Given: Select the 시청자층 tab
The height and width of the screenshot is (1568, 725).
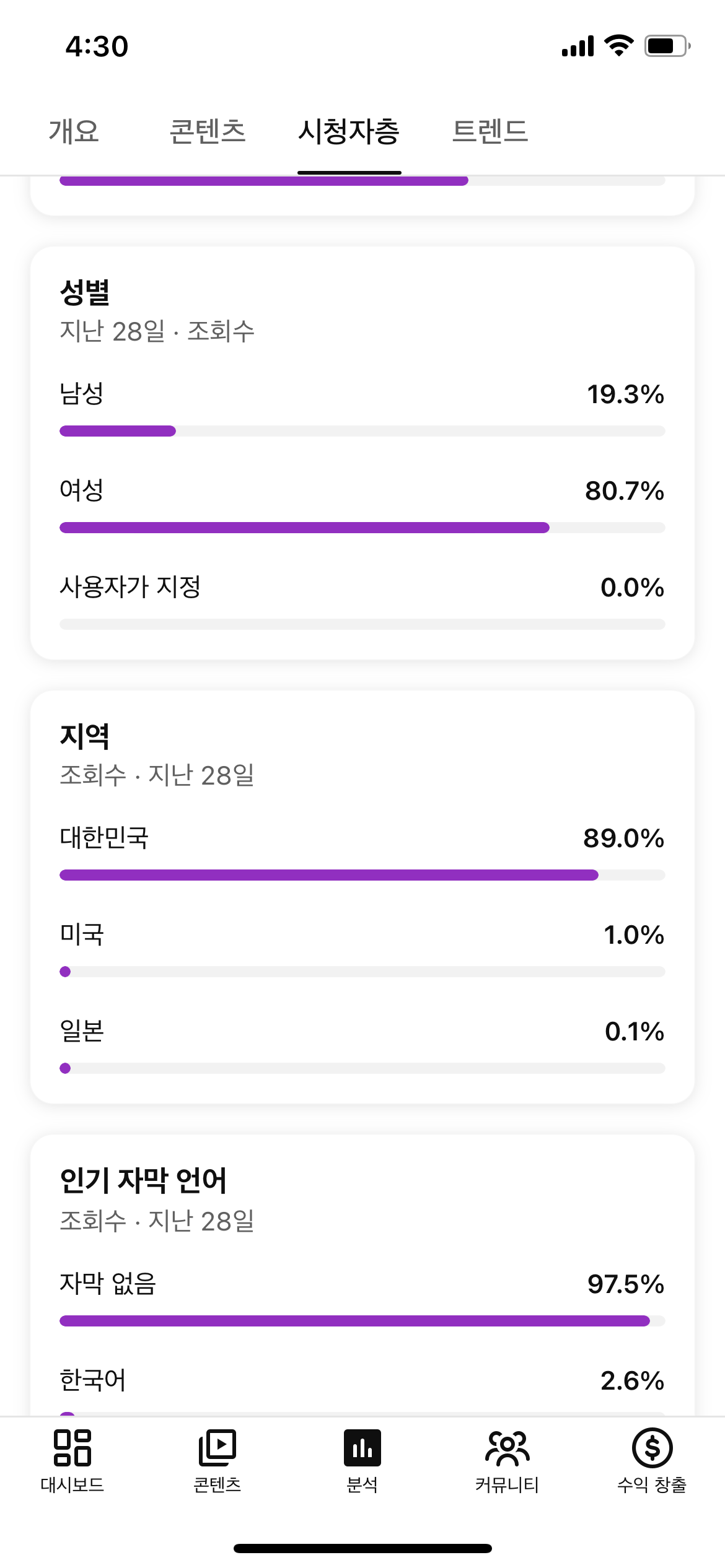Looking at the screenshot, I should coord(349,131).
